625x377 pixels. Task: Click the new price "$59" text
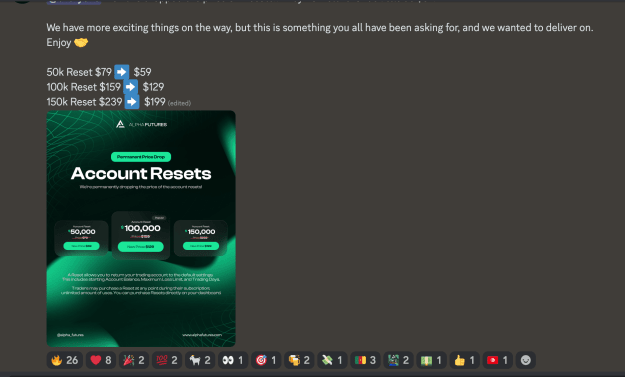click(x=142, y=72)
